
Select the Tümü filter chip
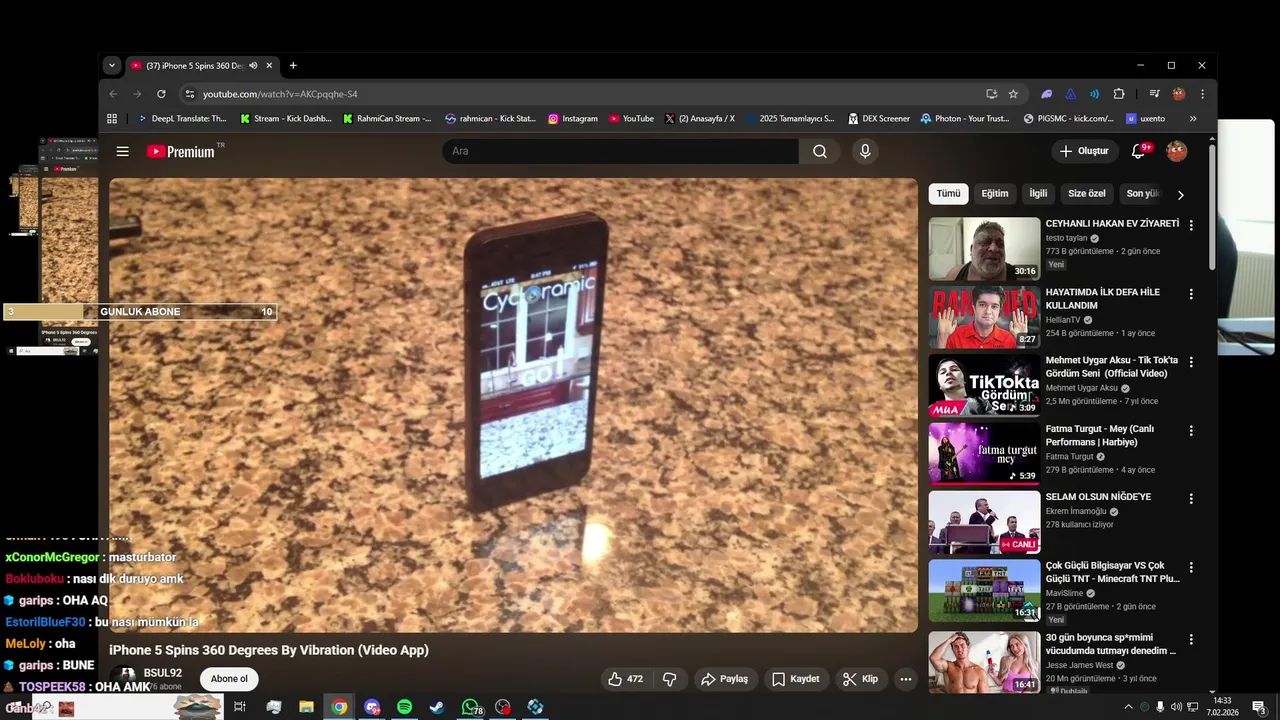[948, 194]
